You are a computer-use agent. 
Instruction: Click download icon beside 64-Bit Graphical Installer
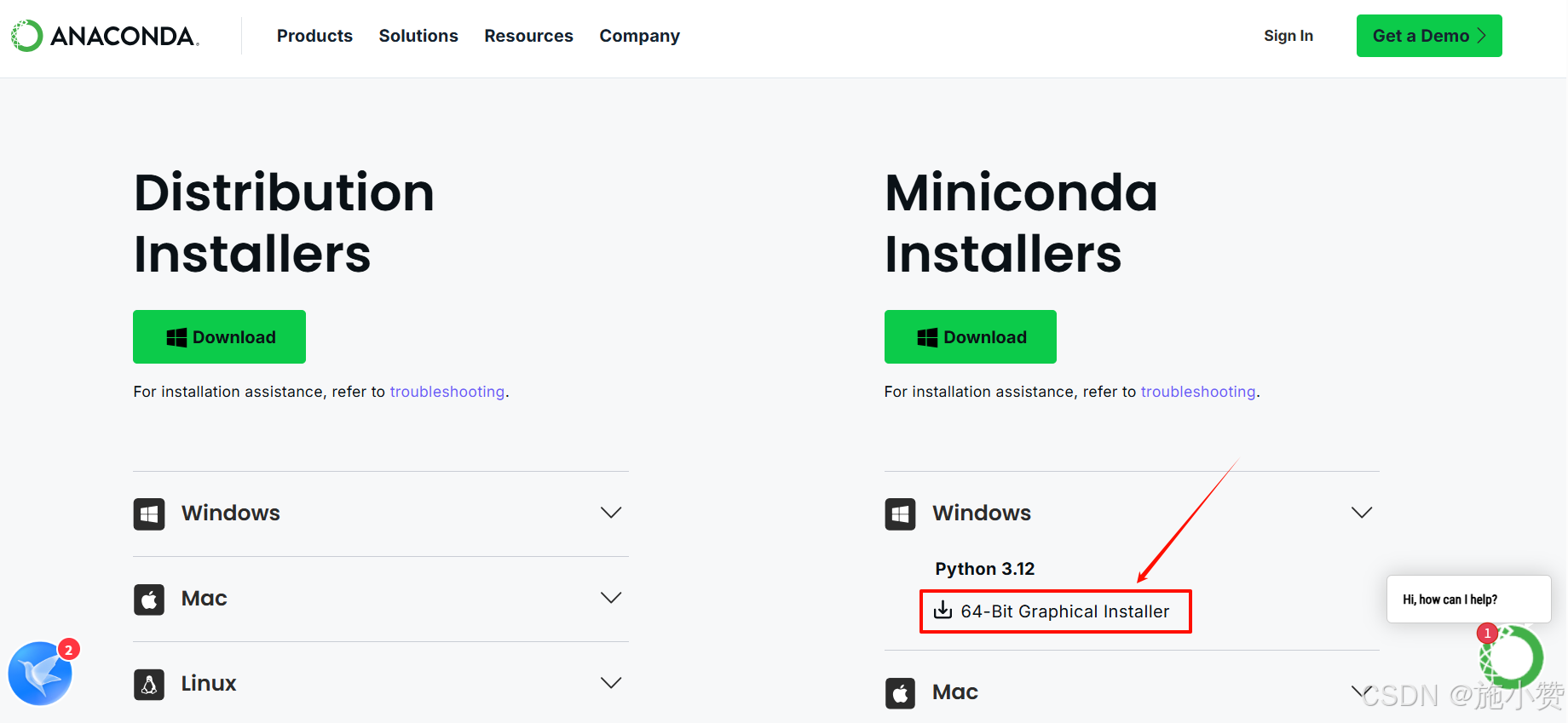pos(943,610)
